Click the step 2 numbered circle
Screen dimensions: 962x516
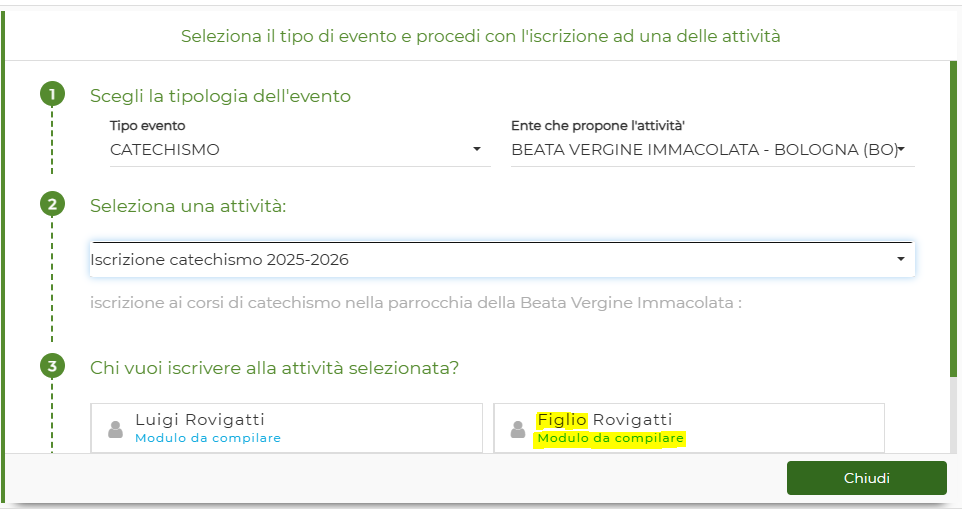click(52, 204)
